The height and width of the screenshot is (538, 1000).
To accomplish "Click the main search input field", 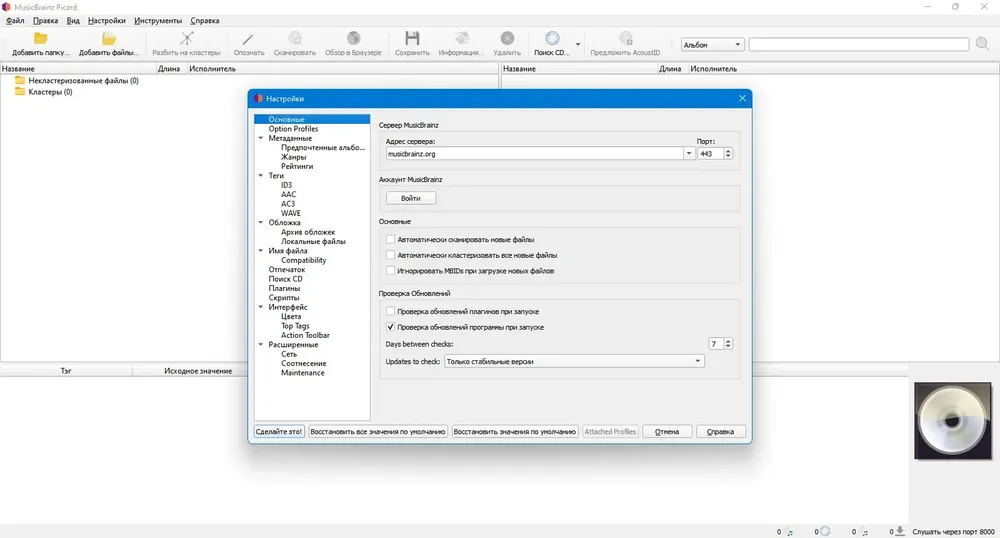I will (x=858, y=44).
